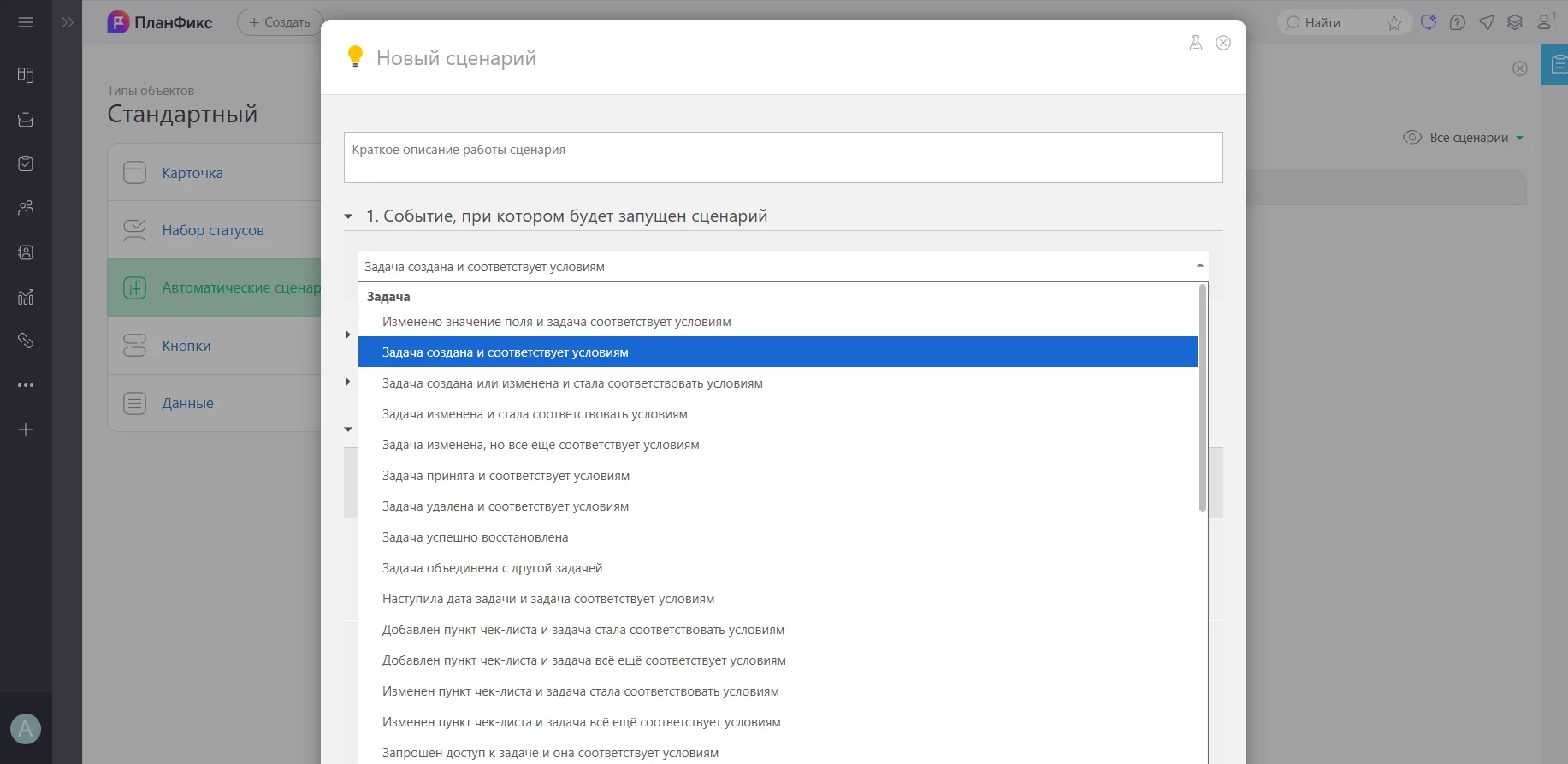Open the 'Все сценарии' filter dropdown
The width and height of the screenshot is (1568, 764).
tap(1464, 138)
